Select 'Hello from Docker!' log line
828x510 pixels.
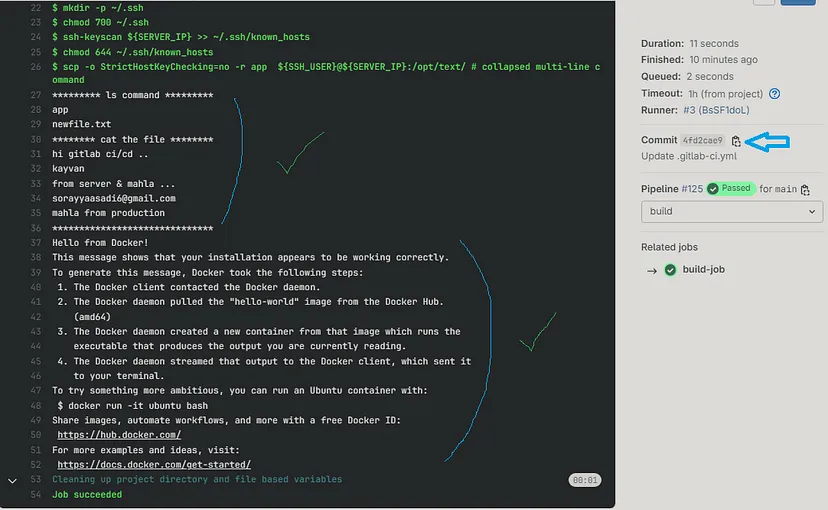click(x=100, y=243)
